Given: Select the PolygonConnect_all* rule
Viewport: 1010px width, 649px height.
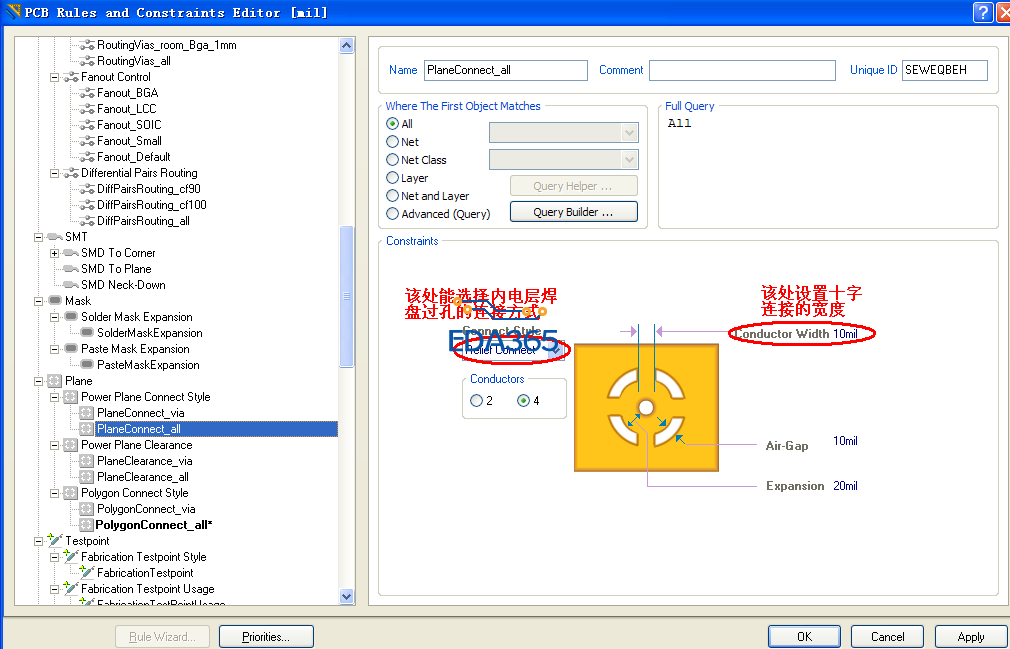Looking at the screenshot, I should [x=154, y=525].
